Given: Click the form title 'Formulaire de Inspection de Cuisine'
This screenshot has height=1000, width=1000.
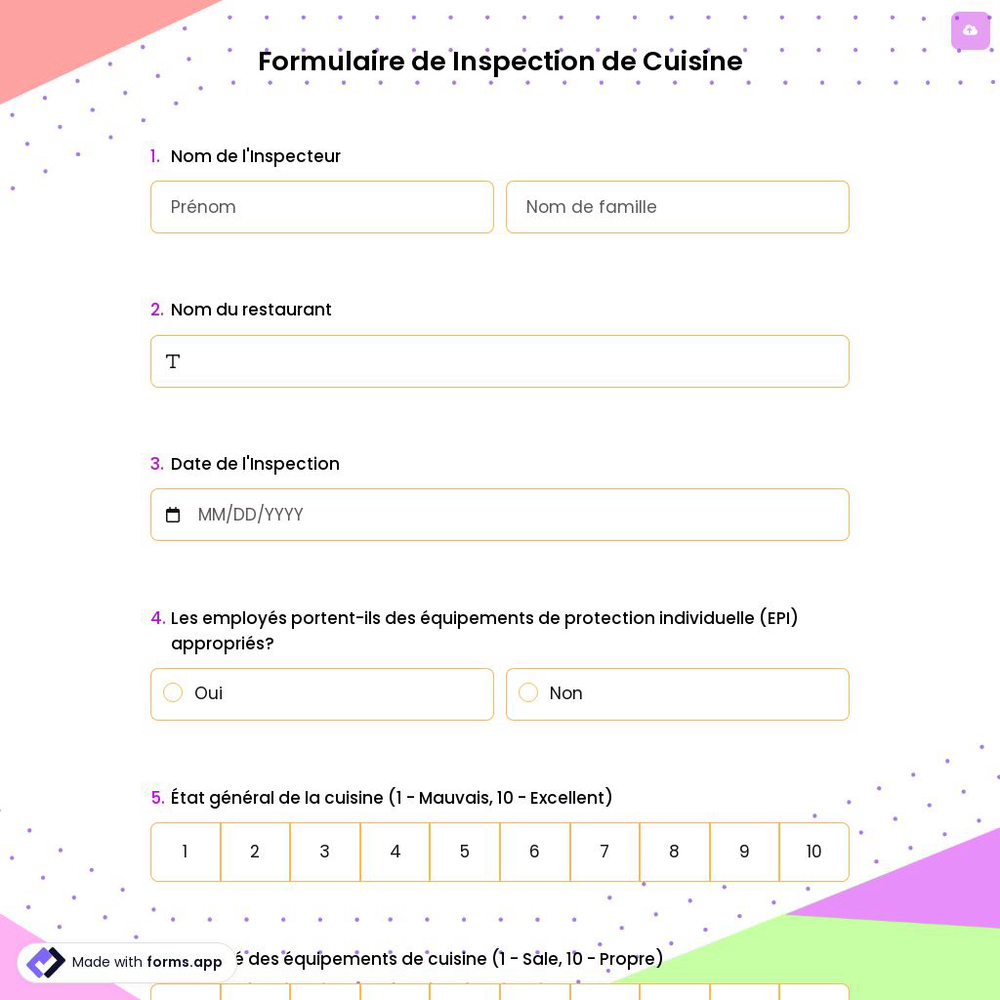Looking at the screenshot, I should point(500,61).
